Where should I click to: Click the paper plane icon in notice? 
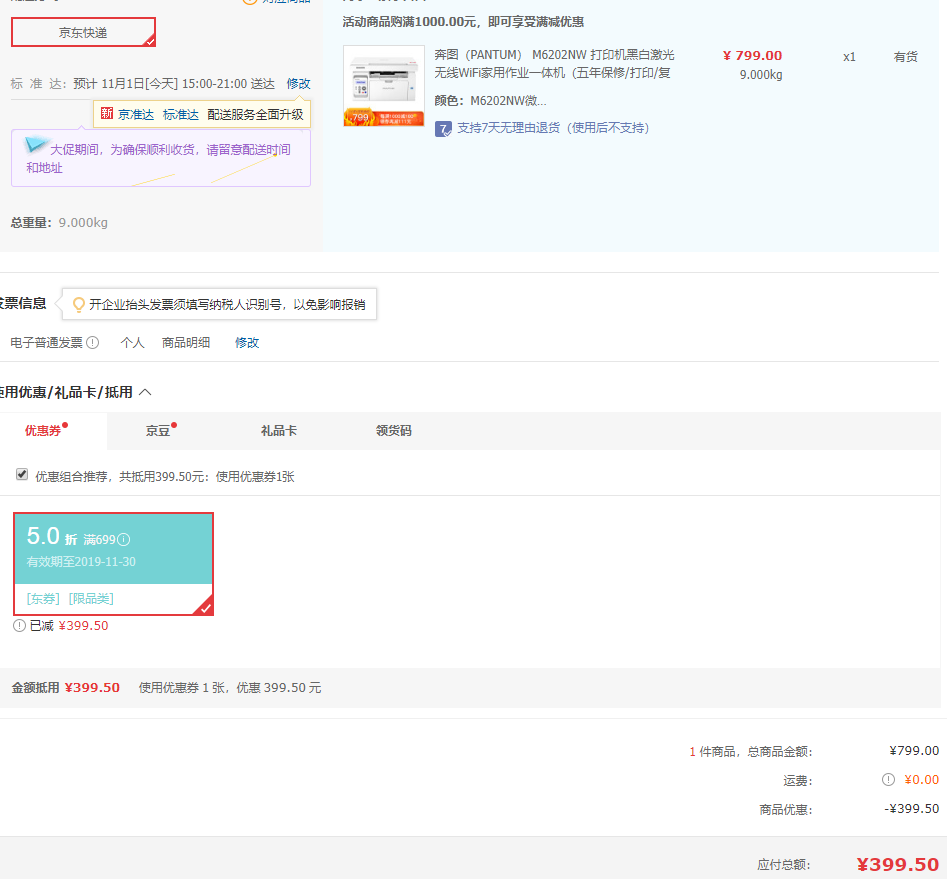(36, 144)
